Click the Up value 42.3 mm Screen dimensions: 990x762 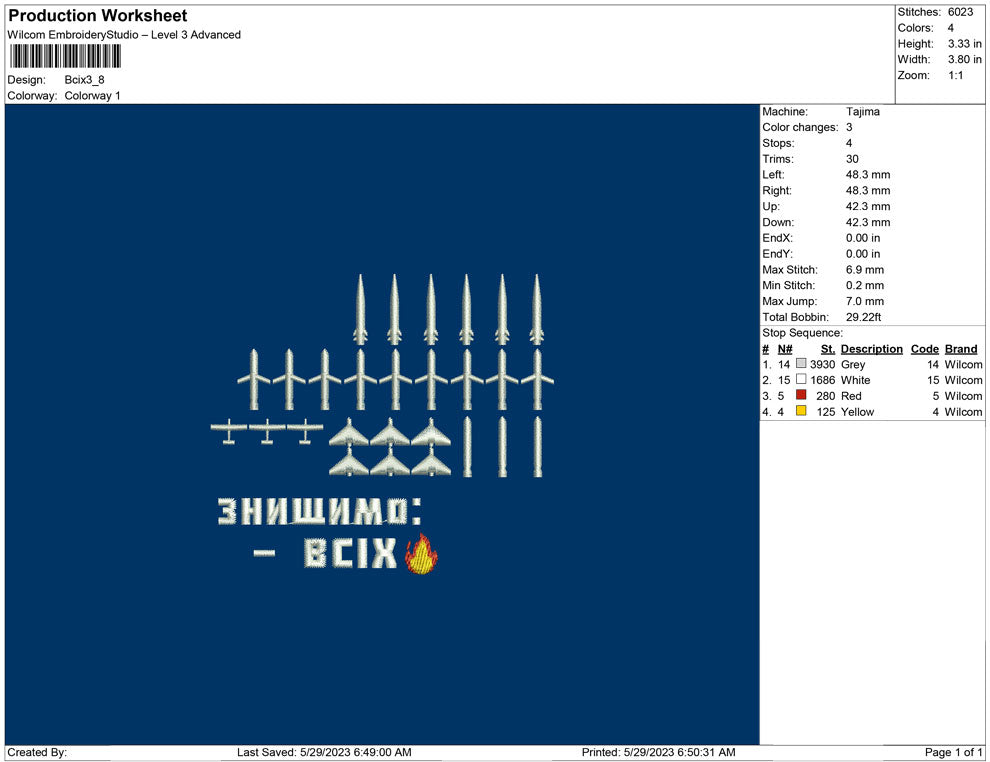click(868, 206)
